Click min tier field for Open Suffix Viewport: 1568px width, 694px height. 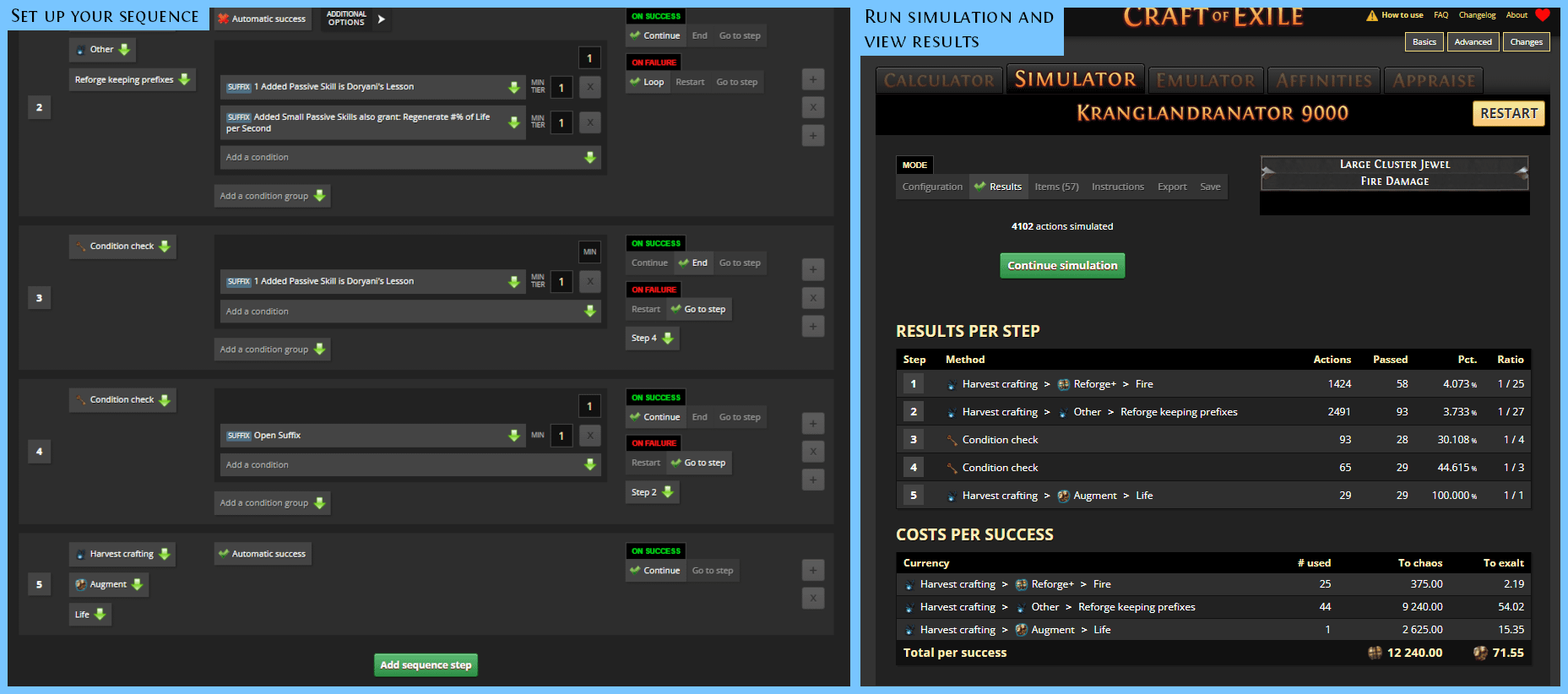click(562, 436)
